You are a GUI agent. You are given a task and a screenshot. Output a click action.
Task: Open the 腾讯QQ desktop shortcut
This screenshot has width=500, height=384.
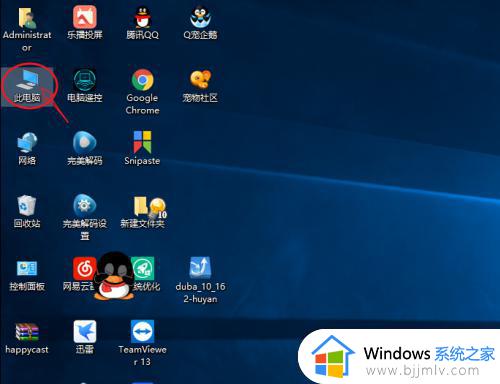[142, 17]
